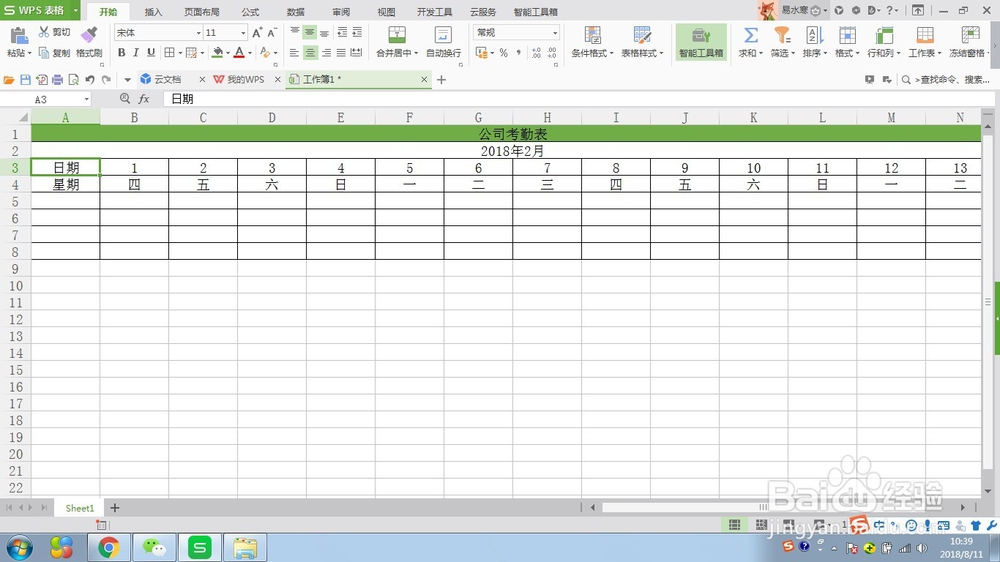Toggle italic formatting (I)

[x=136, y=53]
